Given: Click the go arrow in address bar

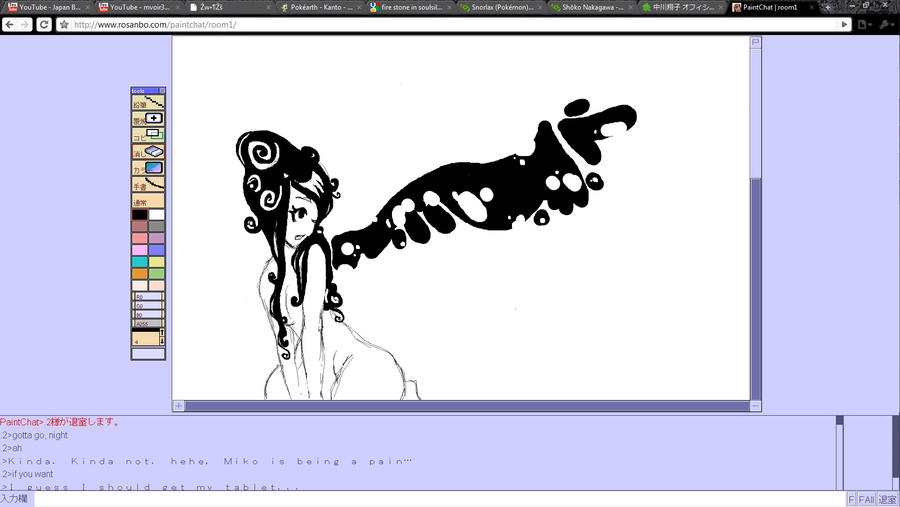Looking at the screenshot, I should (844, 25).
